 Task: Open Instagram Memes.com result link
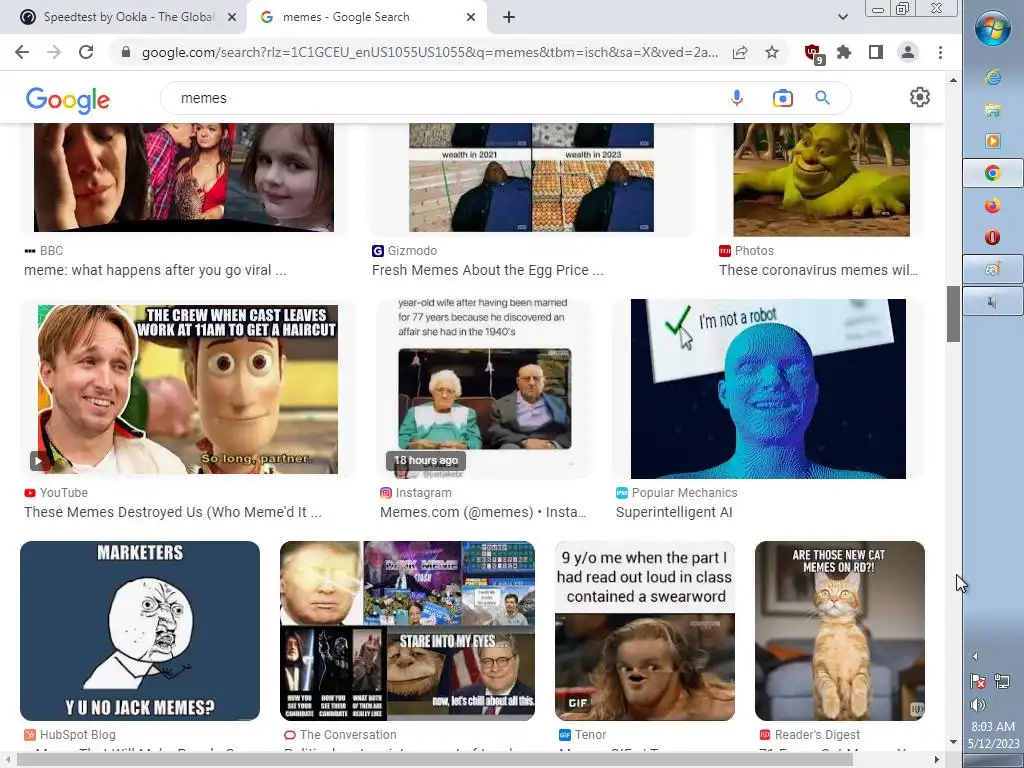click(483, 512)
